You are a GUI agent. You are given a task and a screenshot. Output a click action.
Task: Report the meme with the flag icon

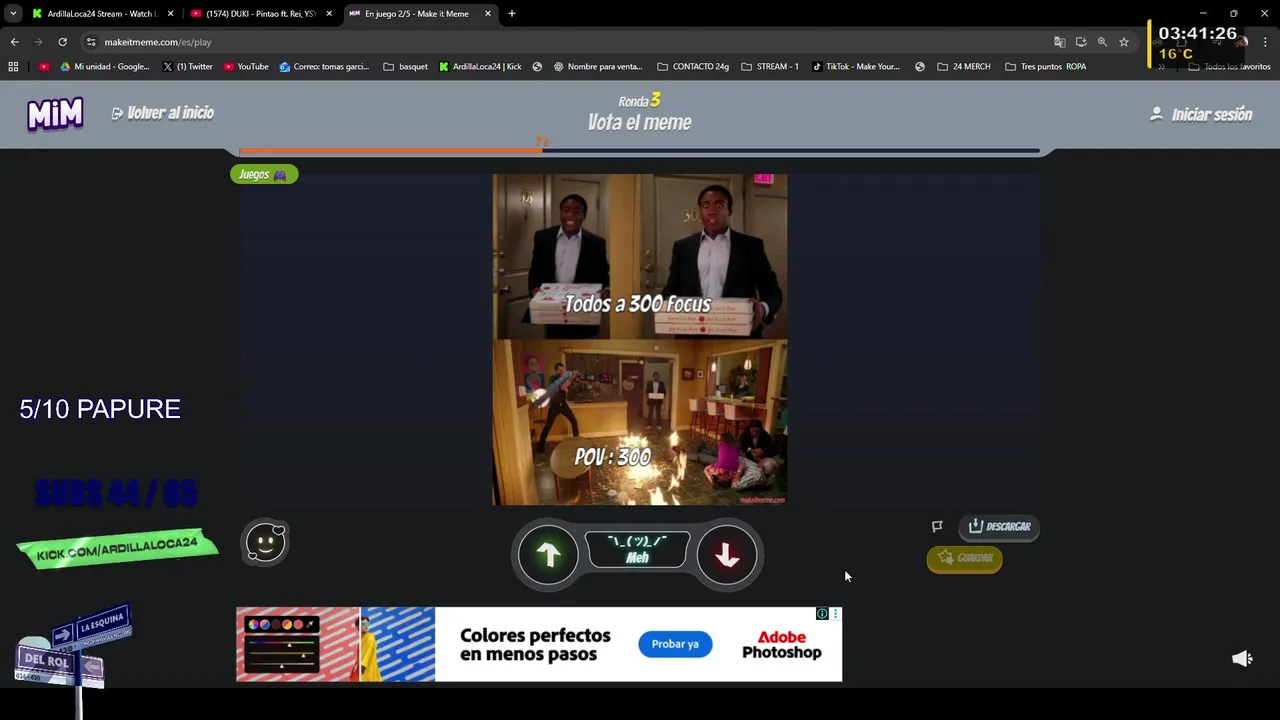pyautogui.click(x=937, y=526)
